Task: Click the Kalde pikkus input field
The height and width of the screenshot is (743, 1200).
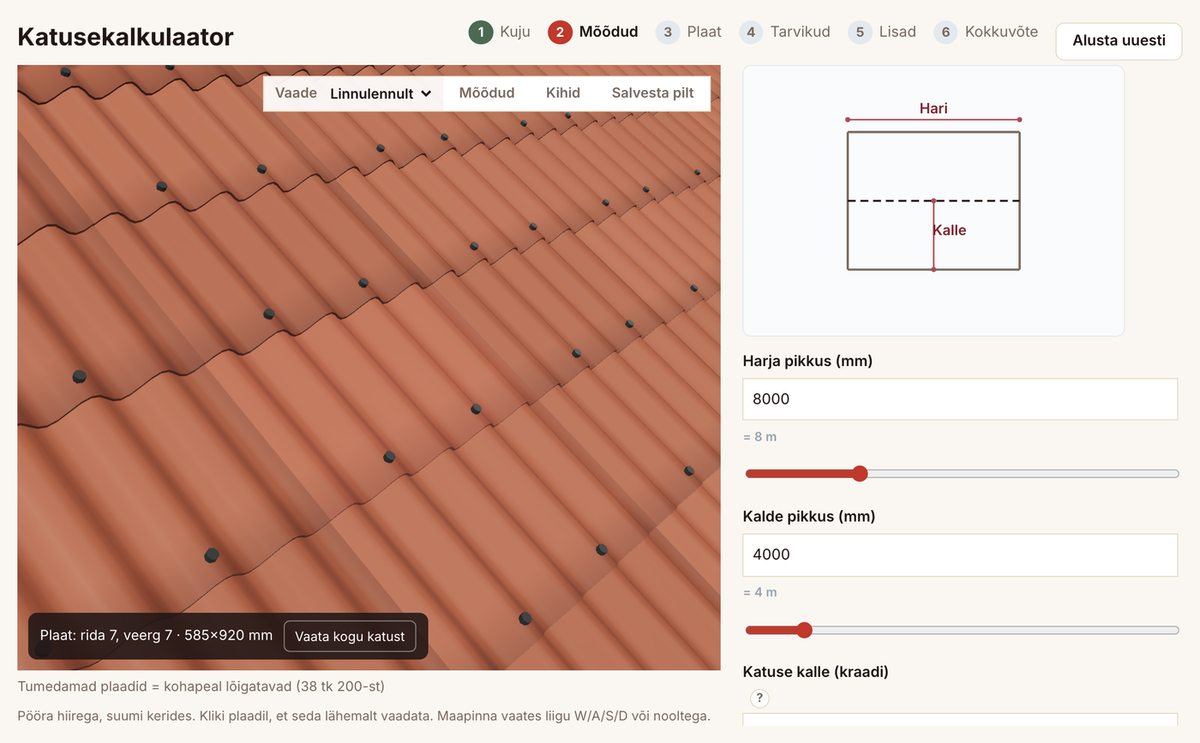Action: click(x=960, y=554)
